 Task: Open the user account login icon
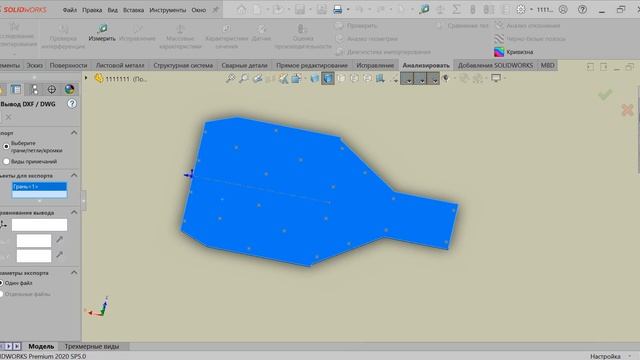pos(563,9)
